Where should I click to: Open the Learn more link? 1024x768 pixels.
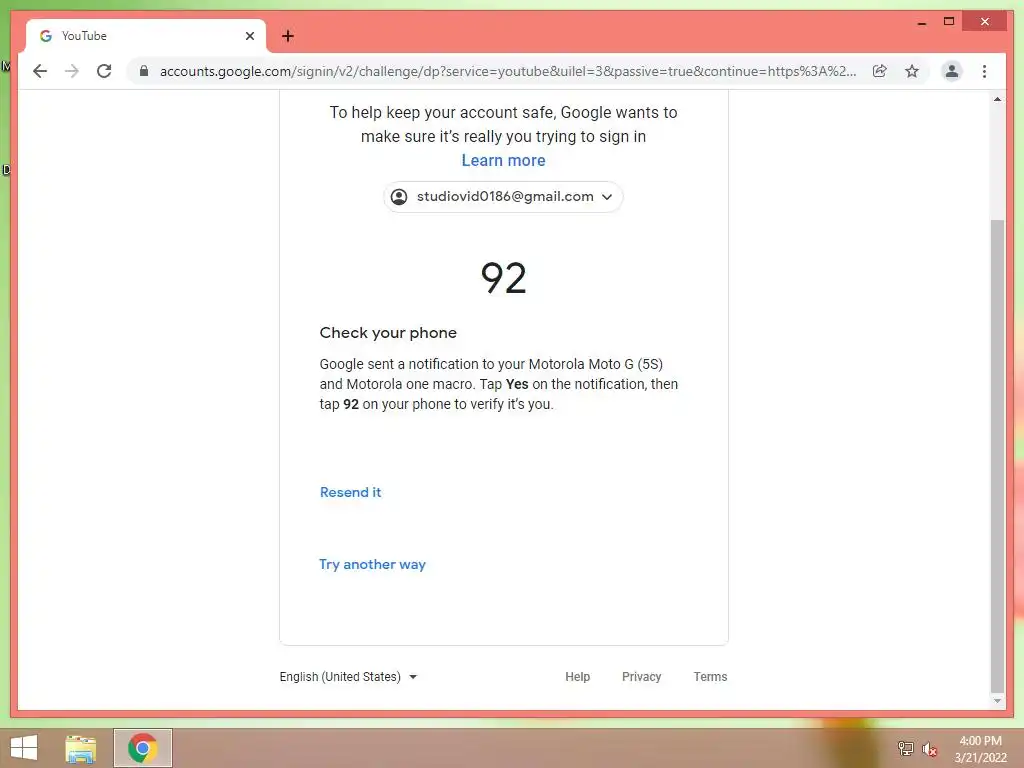(x=503, y=161)
